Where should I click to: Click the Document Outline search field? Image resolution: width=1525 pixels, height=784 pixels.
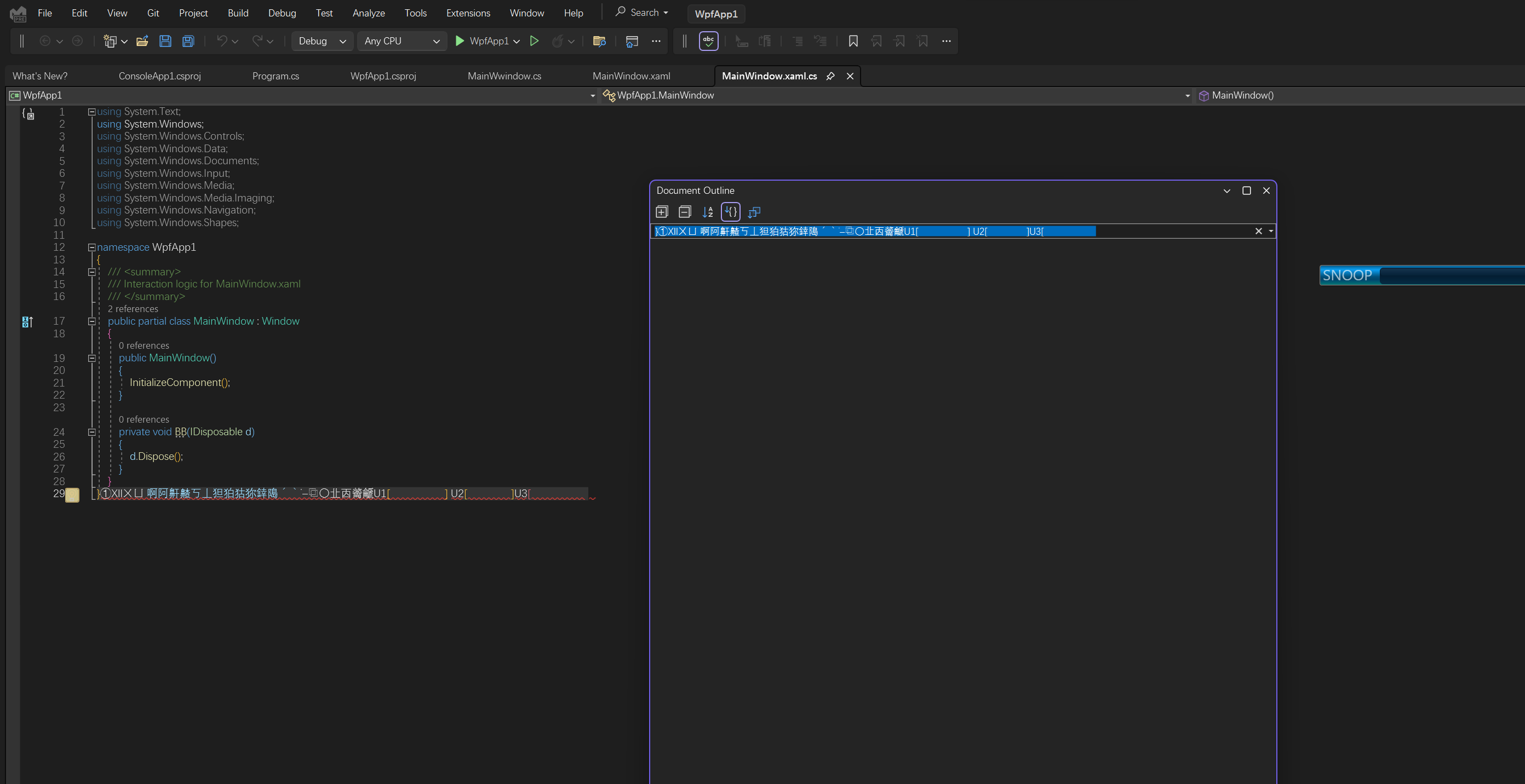tap(1172, 232)
